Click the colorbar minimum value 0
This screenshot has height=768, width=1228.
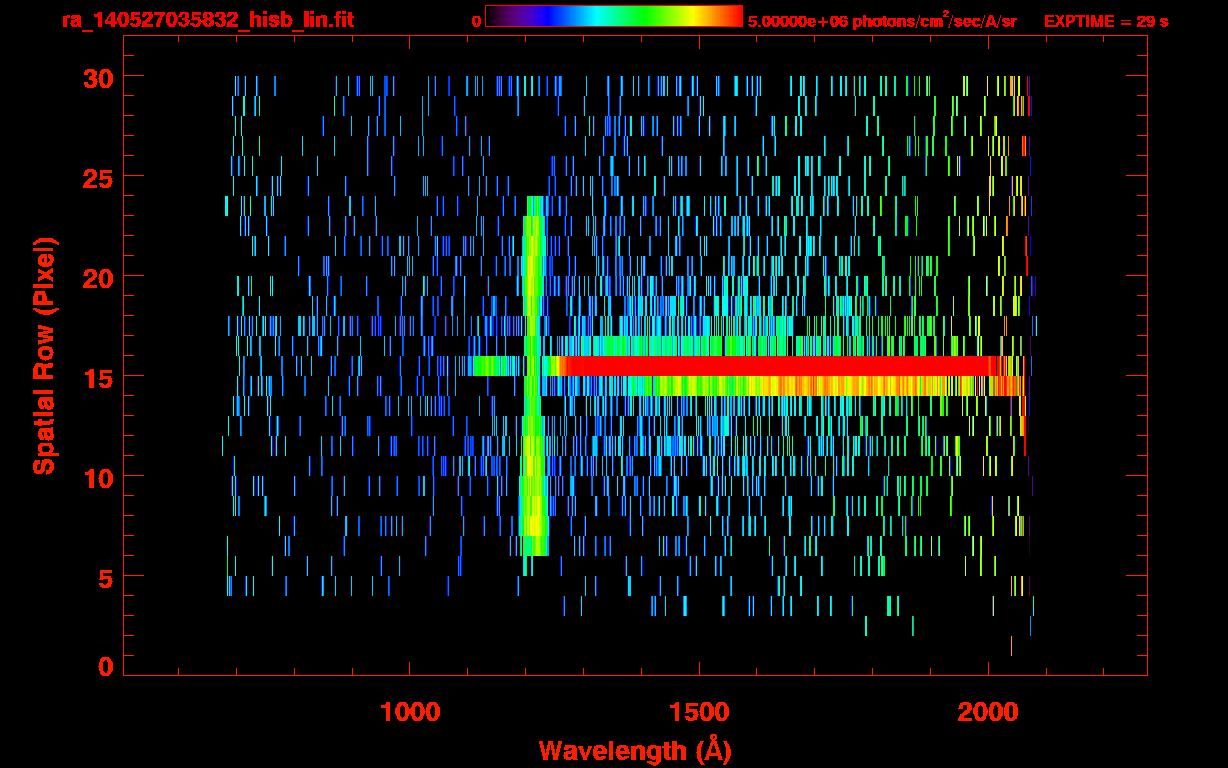pos(477,21)
